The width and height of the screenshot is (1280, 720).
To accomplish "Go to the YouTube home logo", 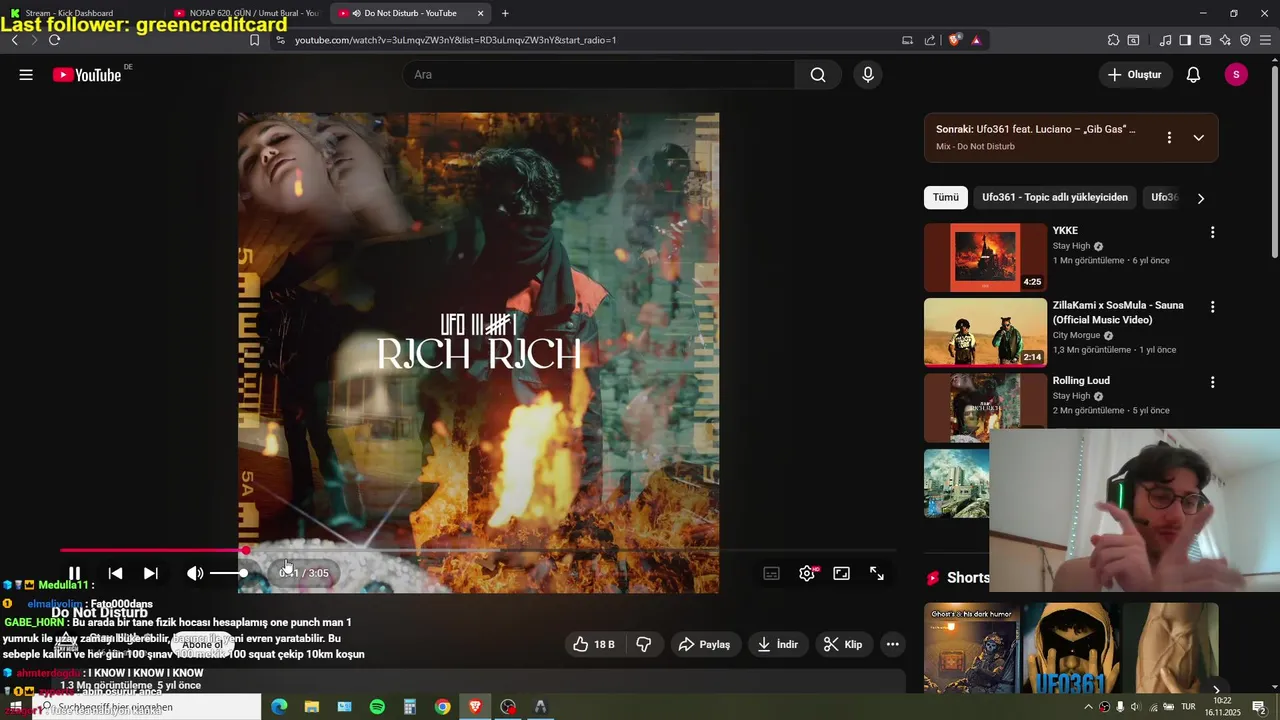I will (x=87, y=75).
